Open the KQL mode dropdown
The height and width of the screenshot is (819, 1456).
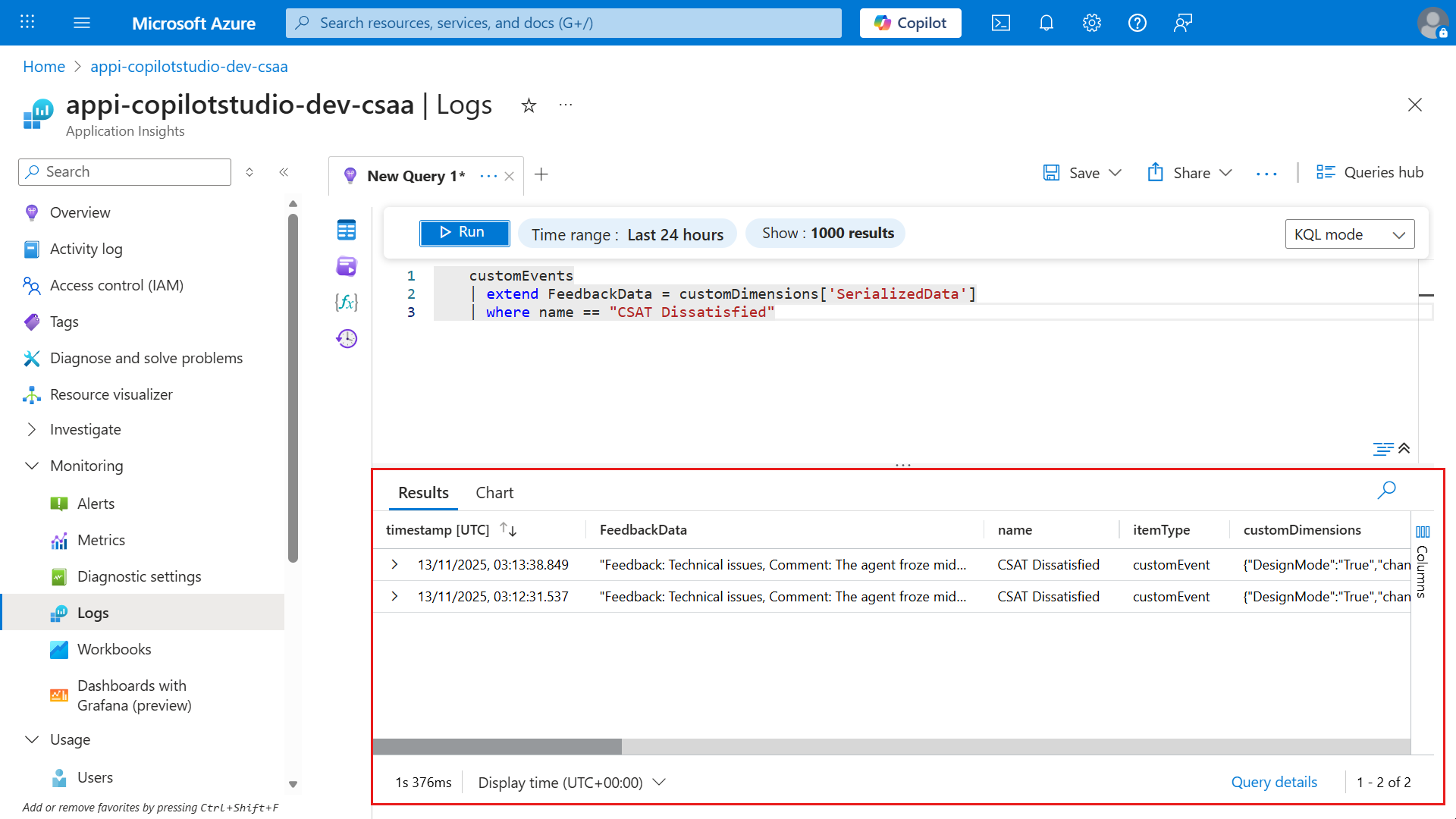(1350, 234)
